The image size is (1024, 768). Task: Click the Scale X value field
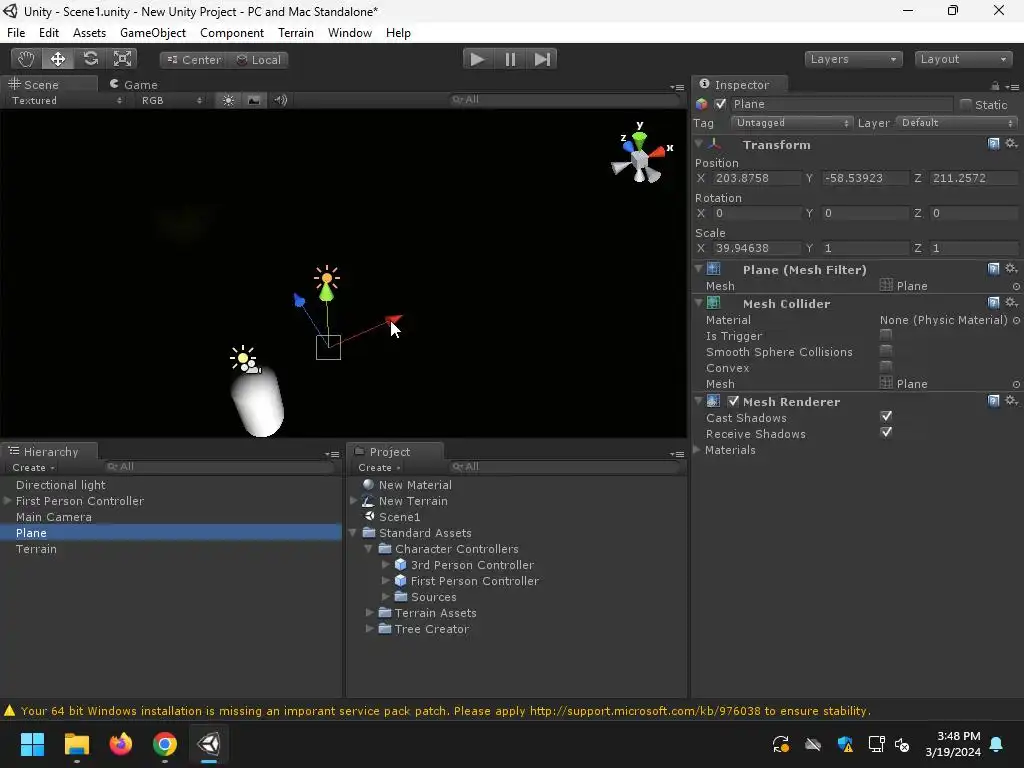756,248
